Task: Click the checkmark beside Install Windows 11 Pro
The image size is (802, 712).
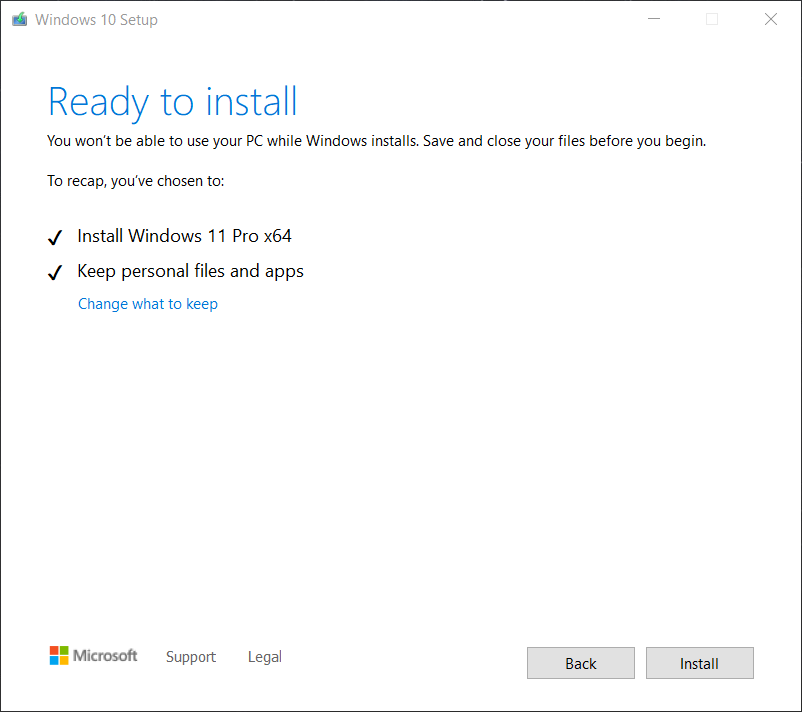Action: coord(55,237)
